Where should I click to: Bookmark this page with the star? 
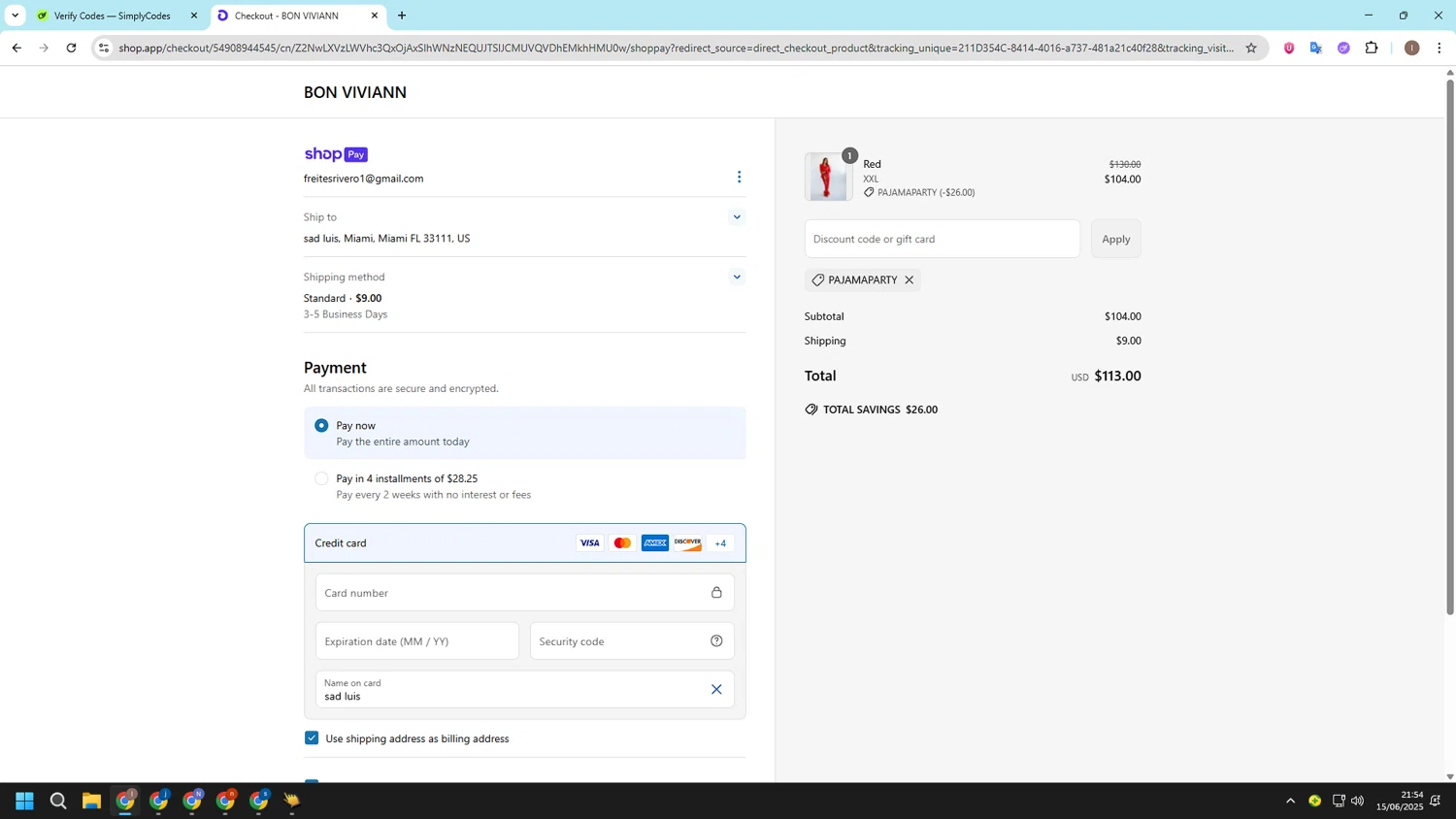click(1251, 48)
